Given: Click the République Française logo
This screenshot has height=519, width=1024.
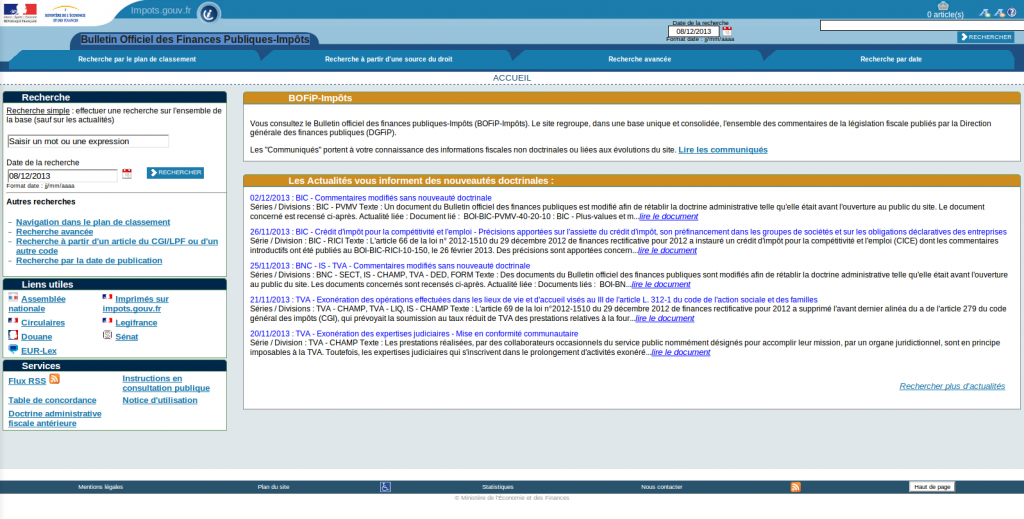Looking at the screenshot, I should (20, 13).
